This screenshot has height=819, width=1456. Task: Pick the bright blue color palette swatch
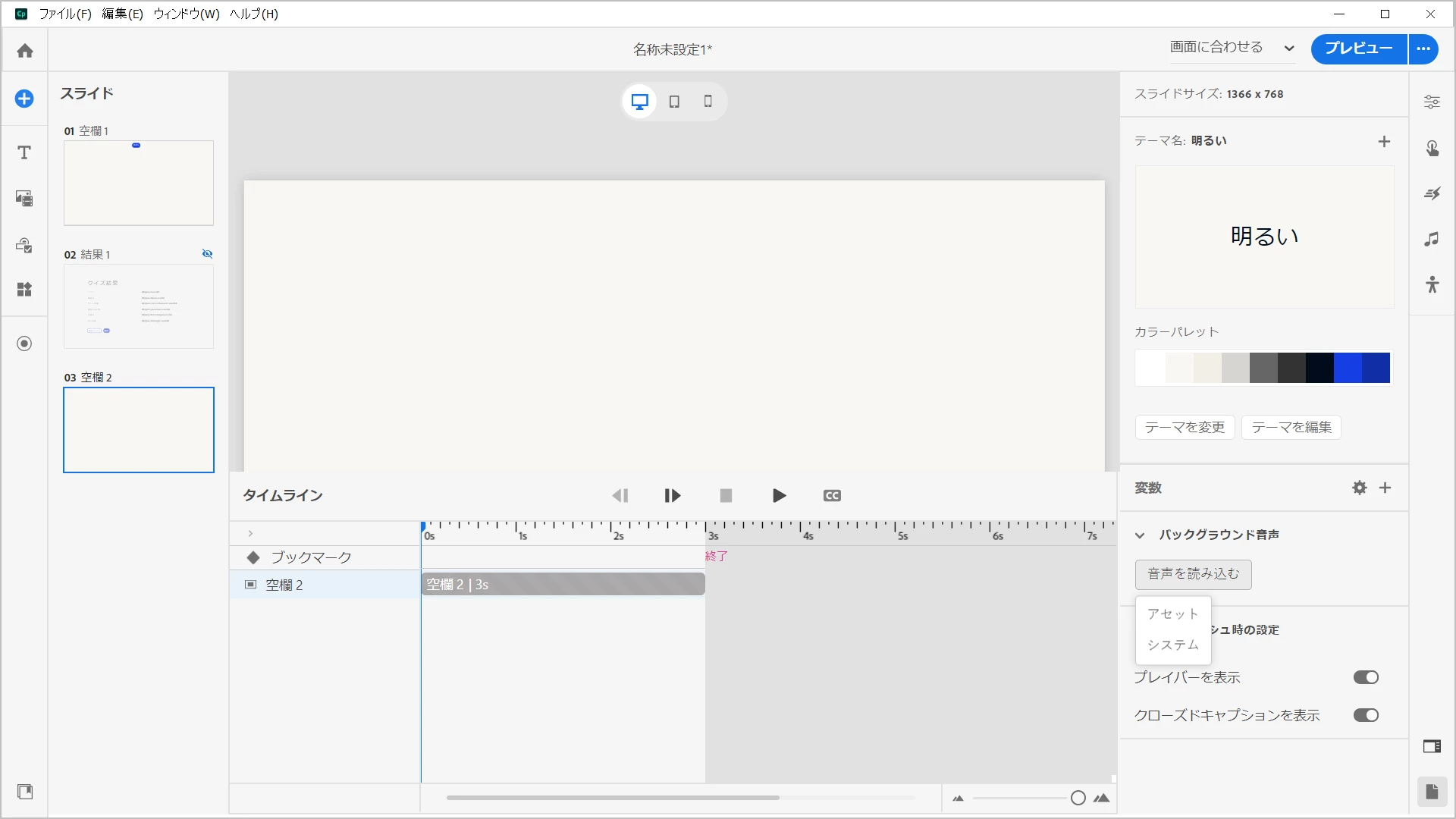point(1348,368)
